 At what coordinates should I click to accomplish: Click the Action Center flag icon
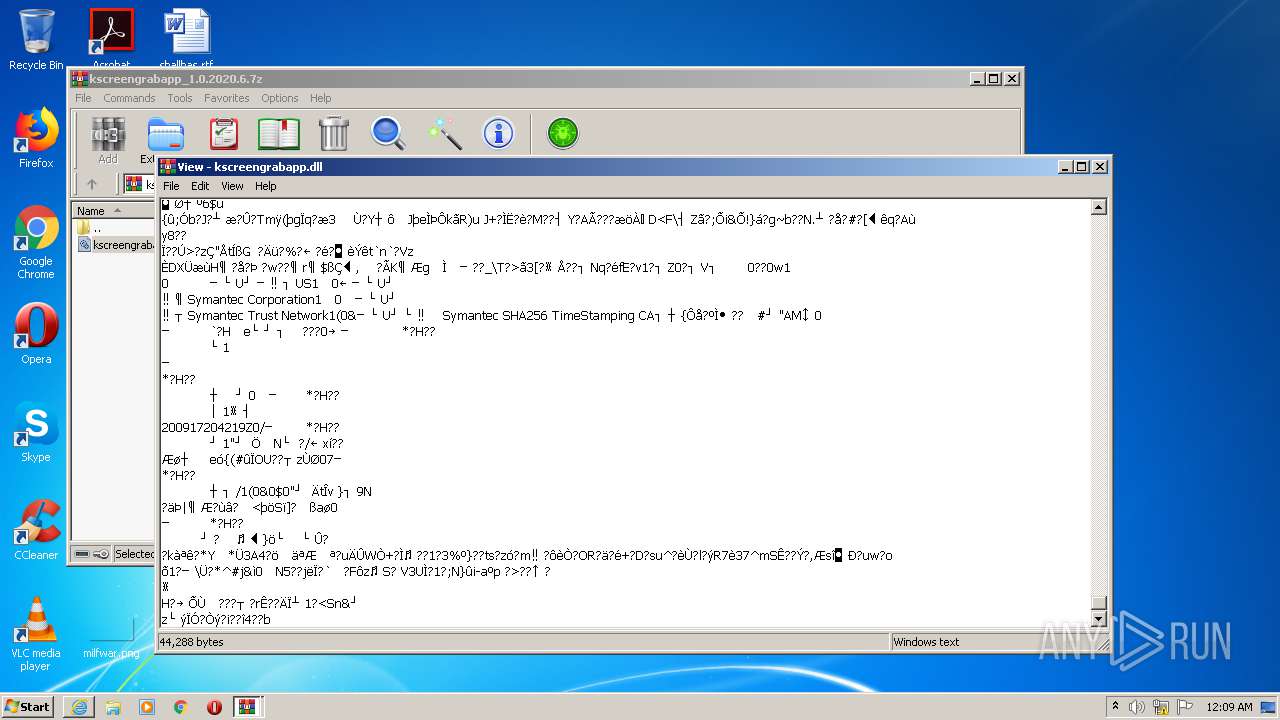[x=1183, y=707]
